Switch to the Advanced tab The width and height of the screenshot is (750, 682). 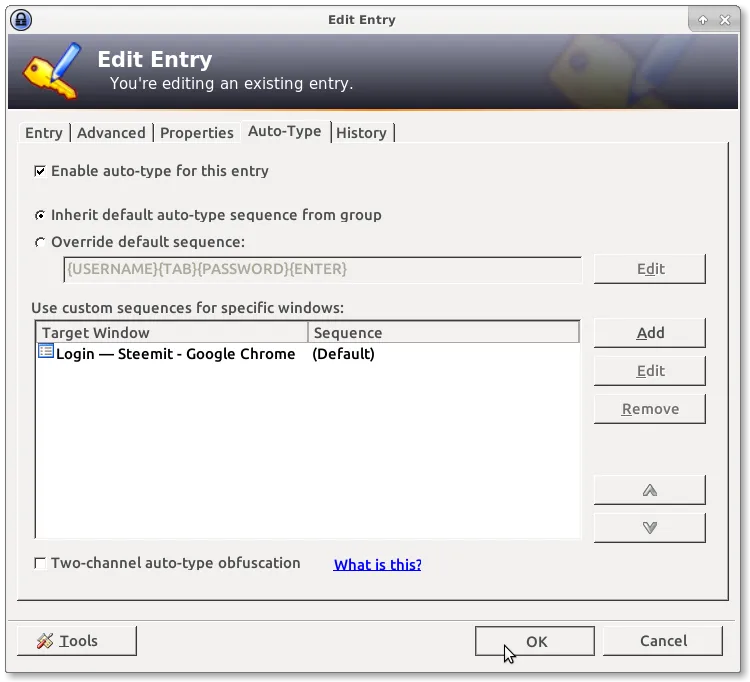pyautogui.click(x=111, y=132)
